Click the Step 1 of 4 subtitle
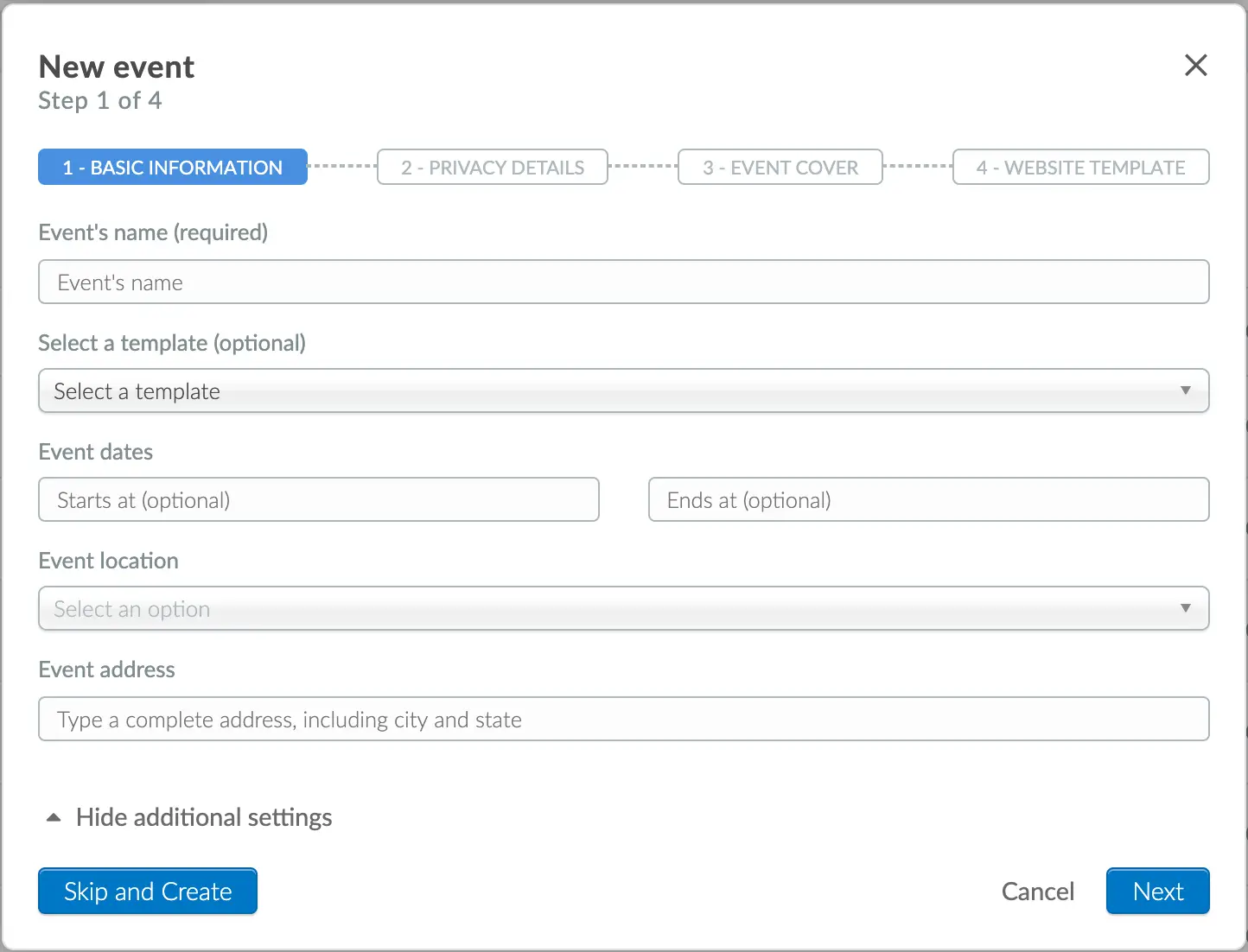1248x952 pixels. tap(100, 101)
